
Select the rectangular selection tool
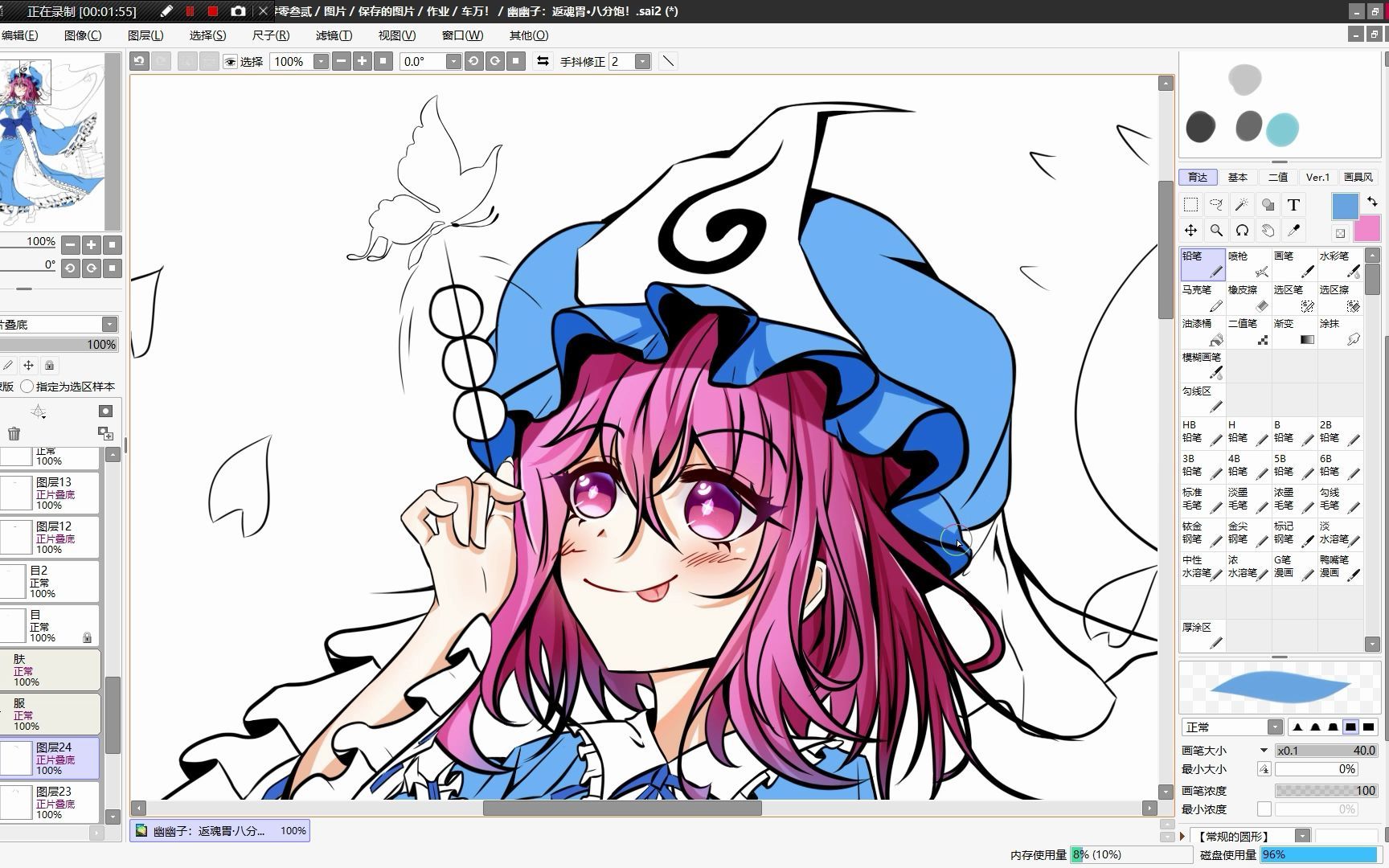1190,205
